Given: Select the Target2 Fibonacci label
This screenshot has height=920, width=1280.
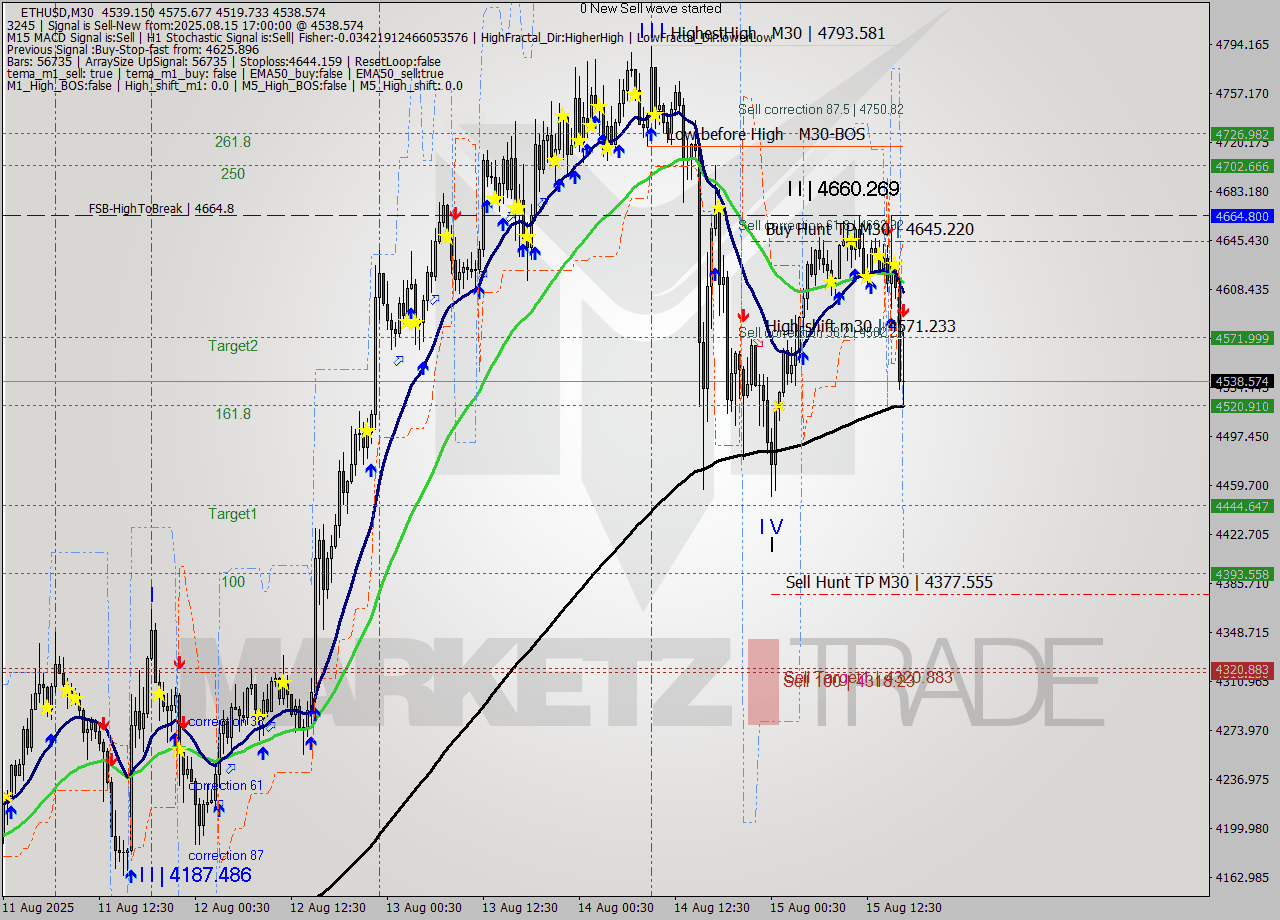Looking at the screenshot, I should (x=233, y=346).
